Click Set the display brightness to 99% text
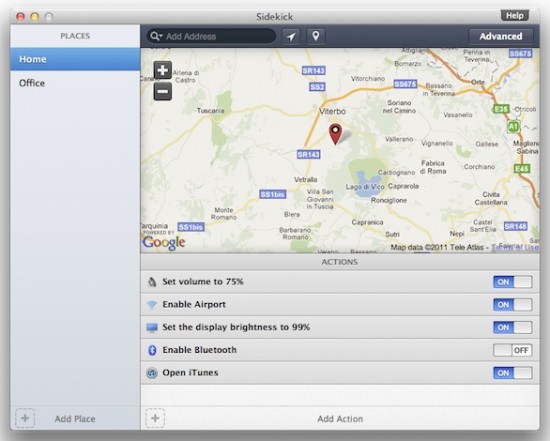This screenshot has height=441, width=550. pos(236,327)
